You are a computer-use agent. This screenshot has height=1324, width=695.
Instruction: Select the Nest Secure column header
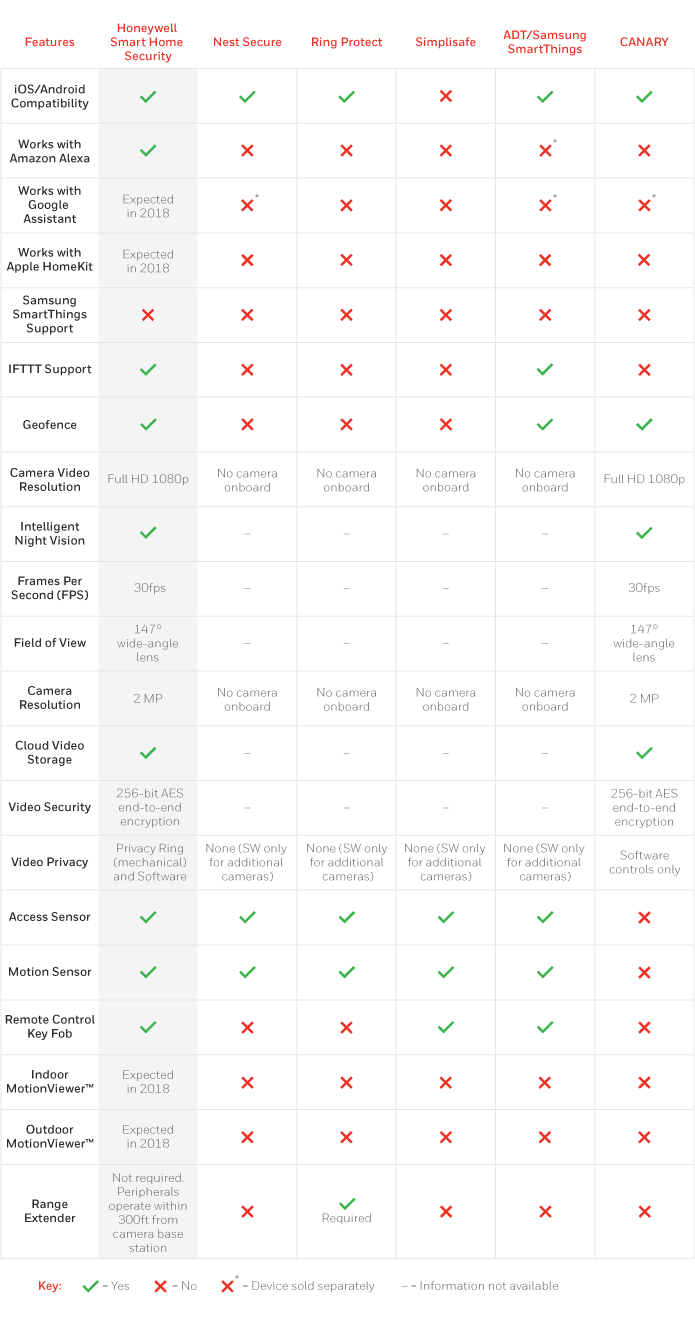point(247,42)
